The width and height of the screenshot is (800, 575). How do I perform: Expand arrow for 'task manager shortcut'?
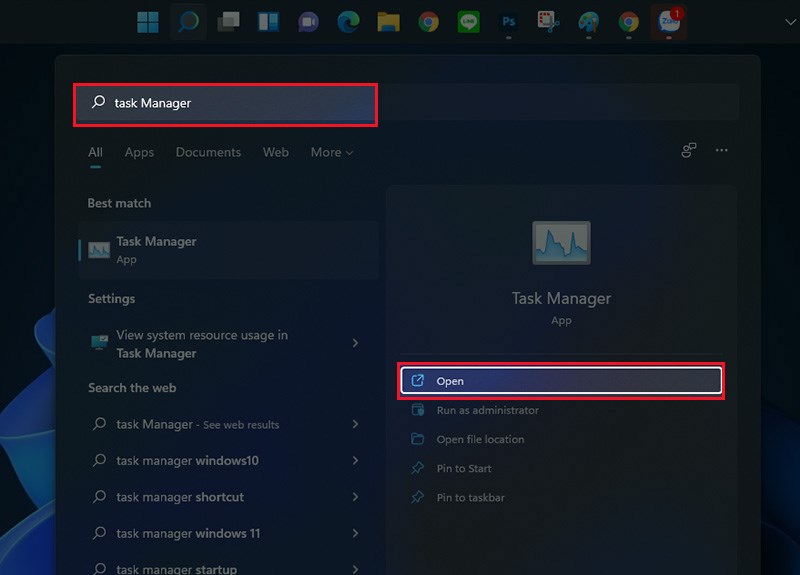click(356, 496)
